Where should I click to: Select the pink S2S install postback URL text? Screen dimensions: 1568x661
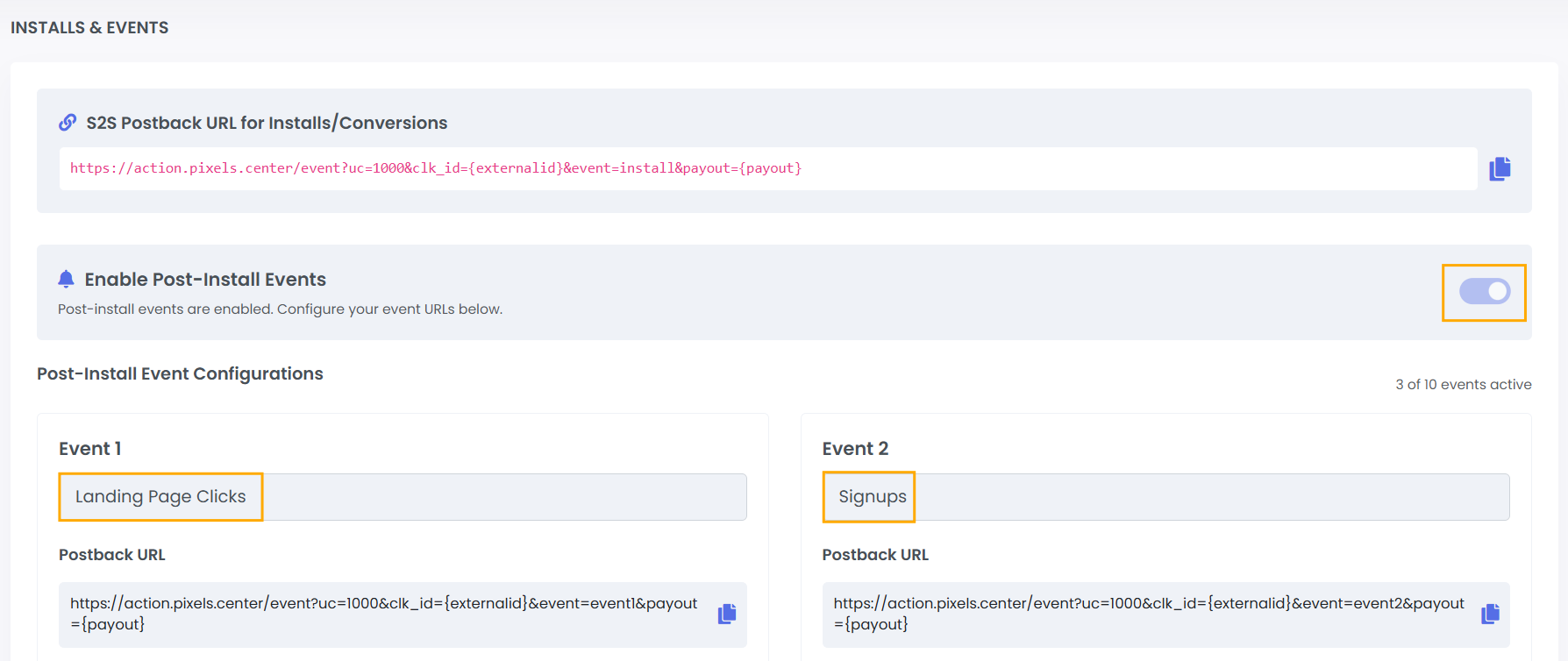pyautogui.click(x=435, y=168)
